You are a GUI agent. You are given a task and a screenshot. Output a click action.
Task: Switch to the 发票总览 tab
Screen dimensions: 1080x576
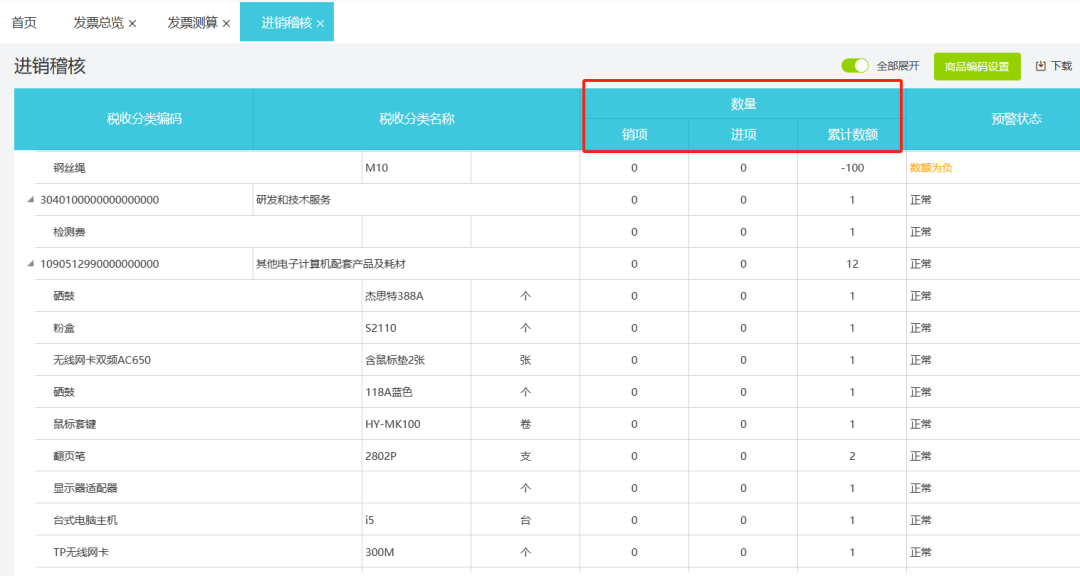[x=98, y=23]
